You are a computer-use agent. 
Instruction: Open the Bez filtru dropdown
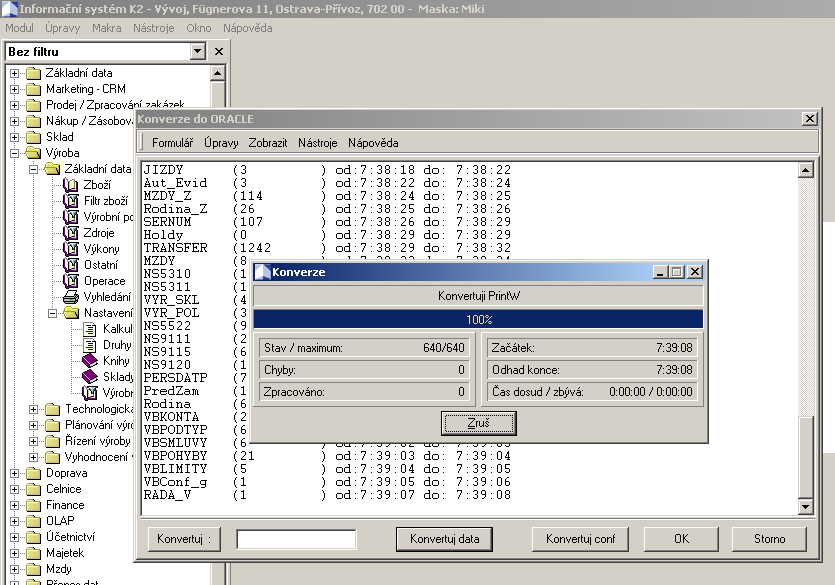click(x=198, y=52)
